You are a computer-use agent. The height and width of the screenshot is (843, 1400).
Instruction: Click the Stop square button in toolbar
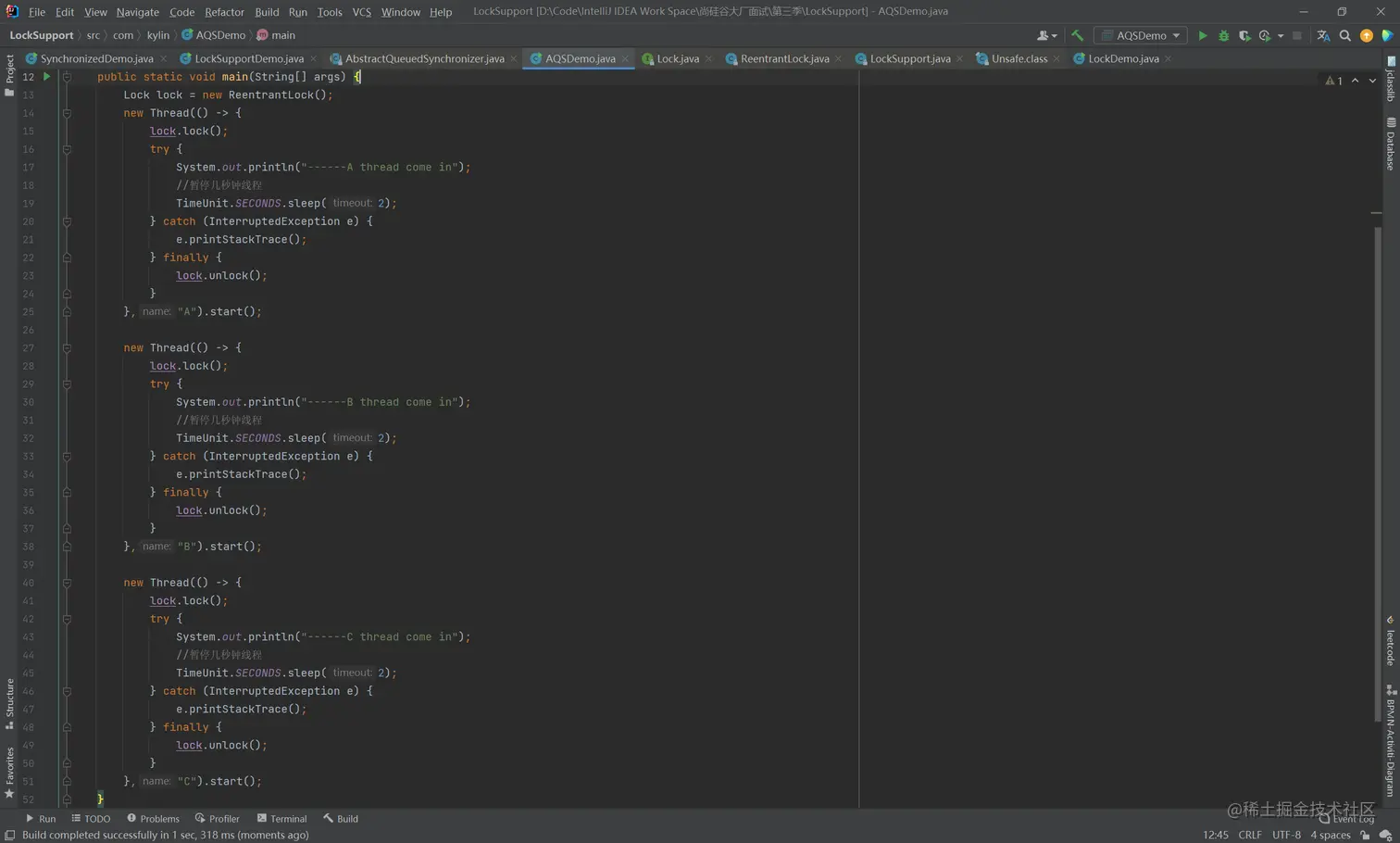tap(1297, 35)
